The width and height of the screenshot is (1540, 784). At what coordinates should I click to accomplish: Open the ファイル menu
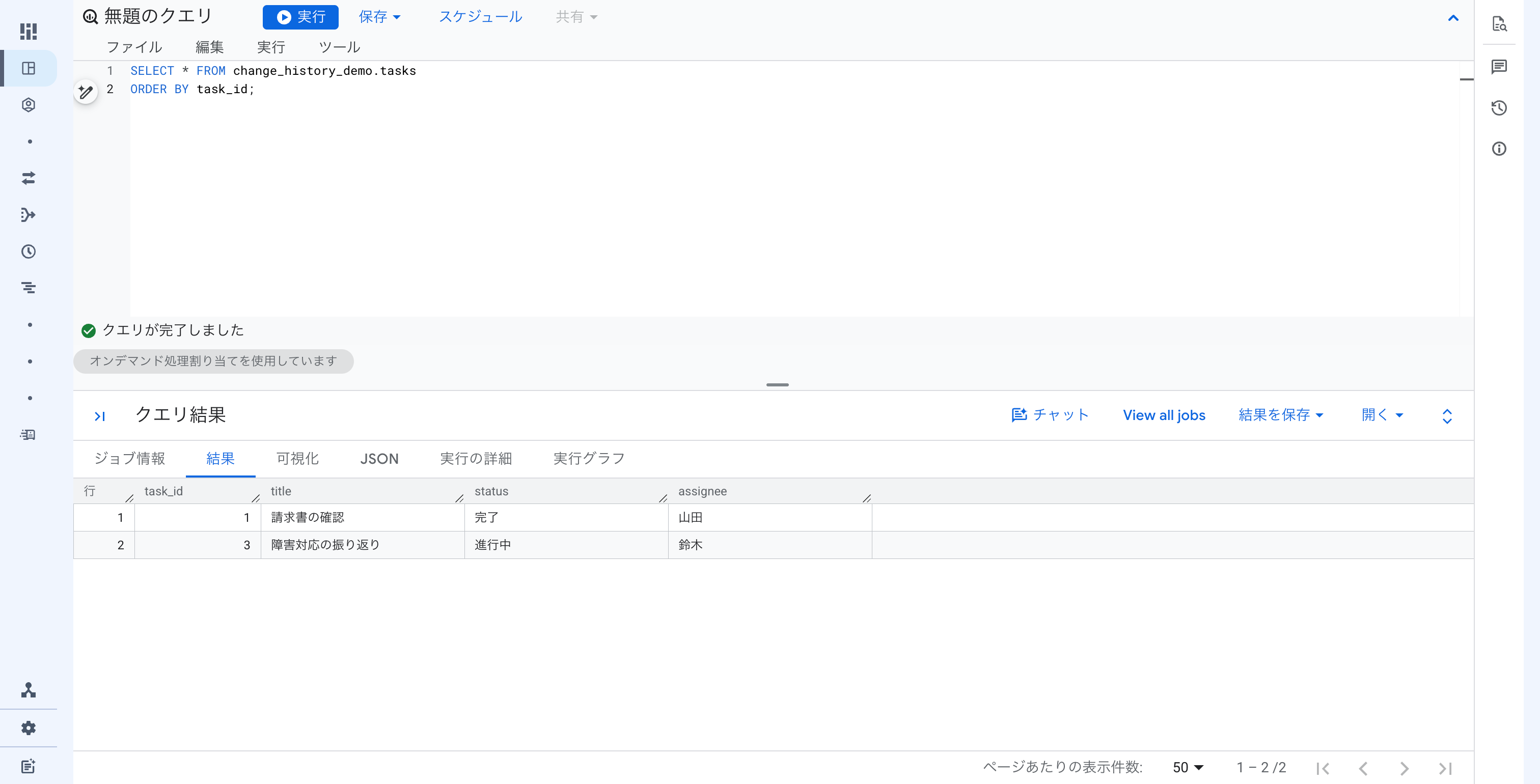[x=134, y=47]
